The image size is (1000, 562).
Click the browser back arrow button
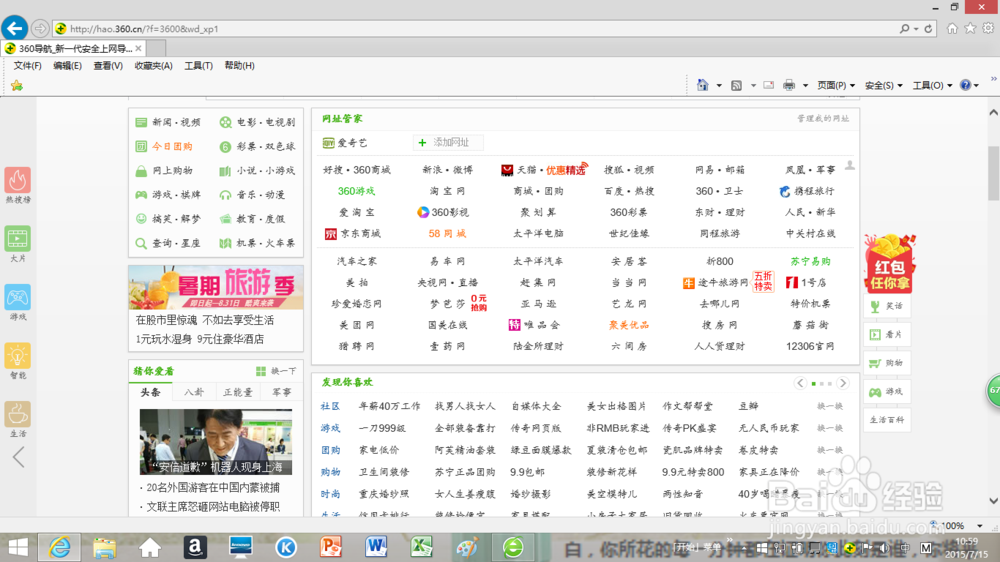[15, 28]
